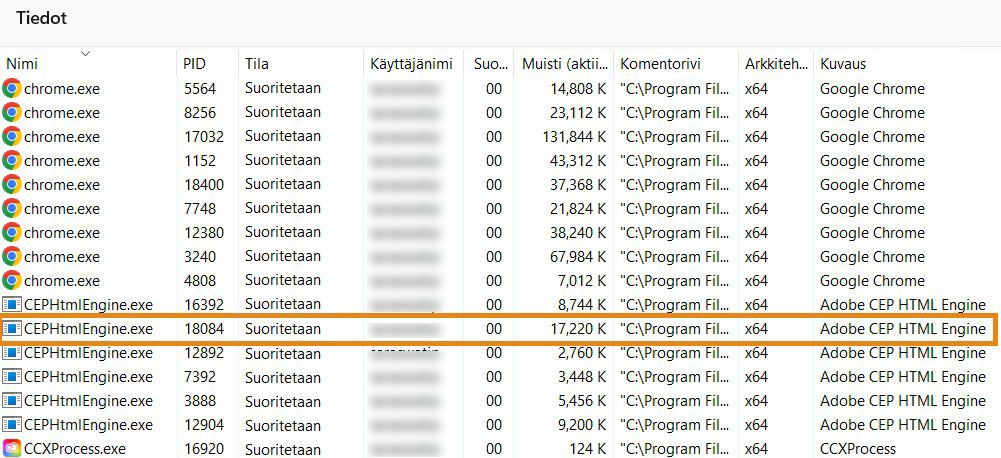
Task: Click Chrome icon in row PID 3240
Action: pos(11,256)
